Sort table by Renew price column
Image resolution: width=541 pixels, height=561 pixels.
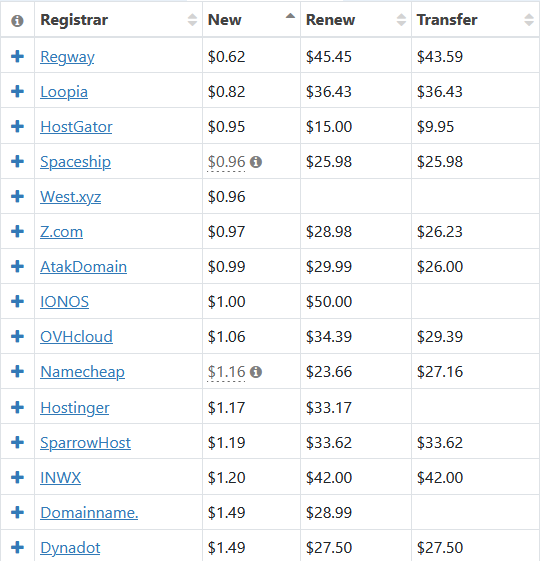(356, 19)
